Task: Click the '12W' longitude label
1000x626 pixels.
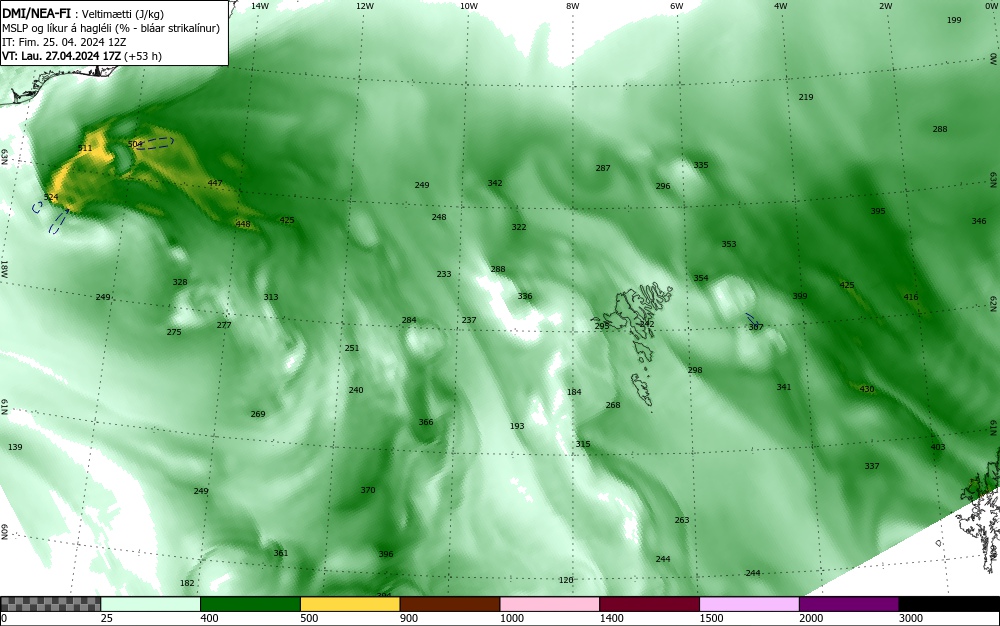Action: 365,6
